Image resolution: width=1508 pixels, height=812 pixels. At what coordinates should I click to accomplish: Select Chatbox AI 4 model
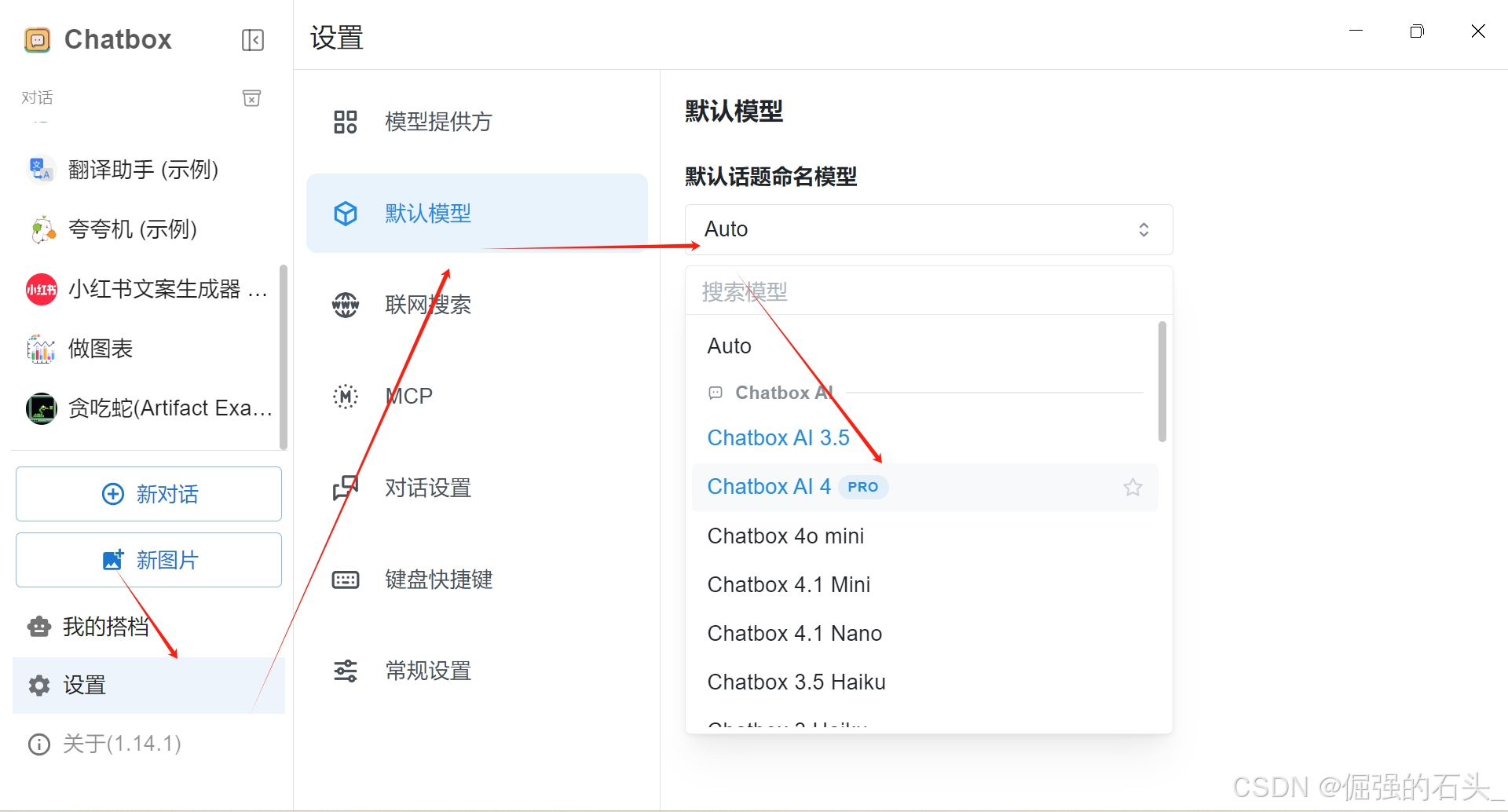pos(924,487)
